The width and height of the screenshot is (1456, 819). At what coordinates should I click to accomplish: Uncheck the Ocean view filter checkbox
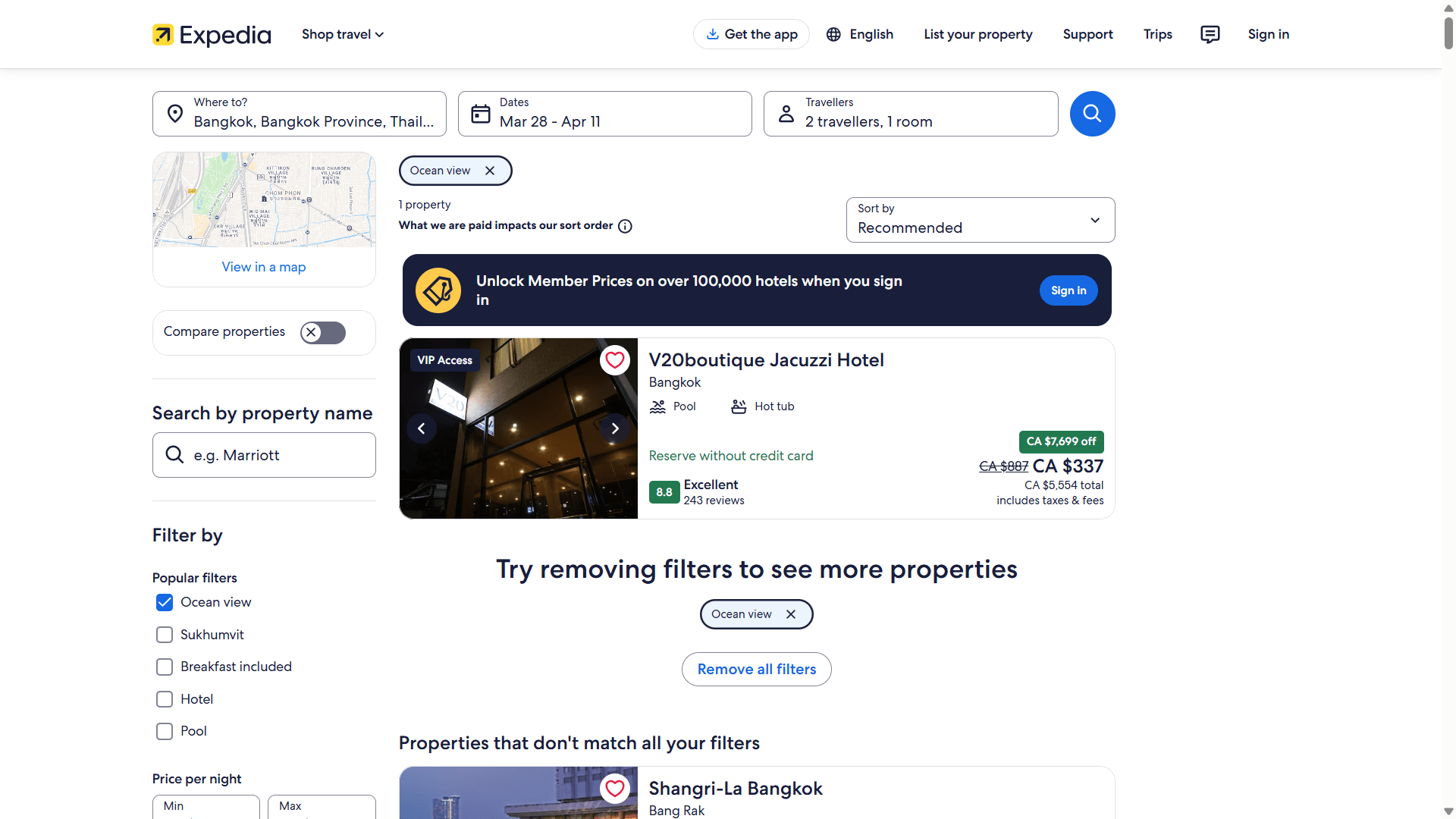[165, 603]
